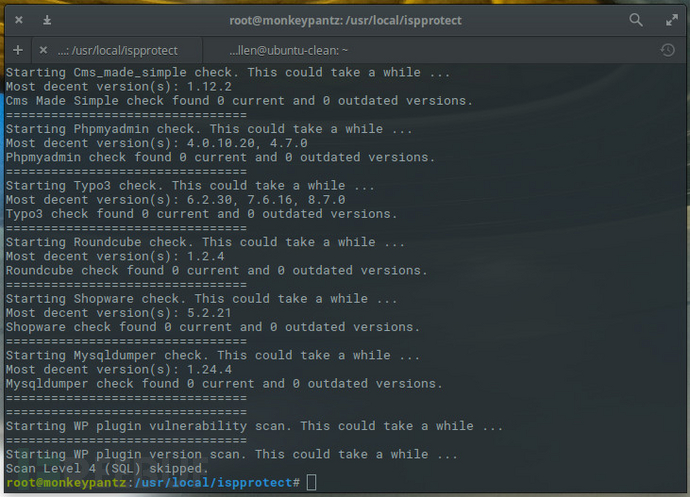Screen dimensions: 690x497
Task: Click 'Typo3 check found 0 current' line
Action: (x=201, y=214)
